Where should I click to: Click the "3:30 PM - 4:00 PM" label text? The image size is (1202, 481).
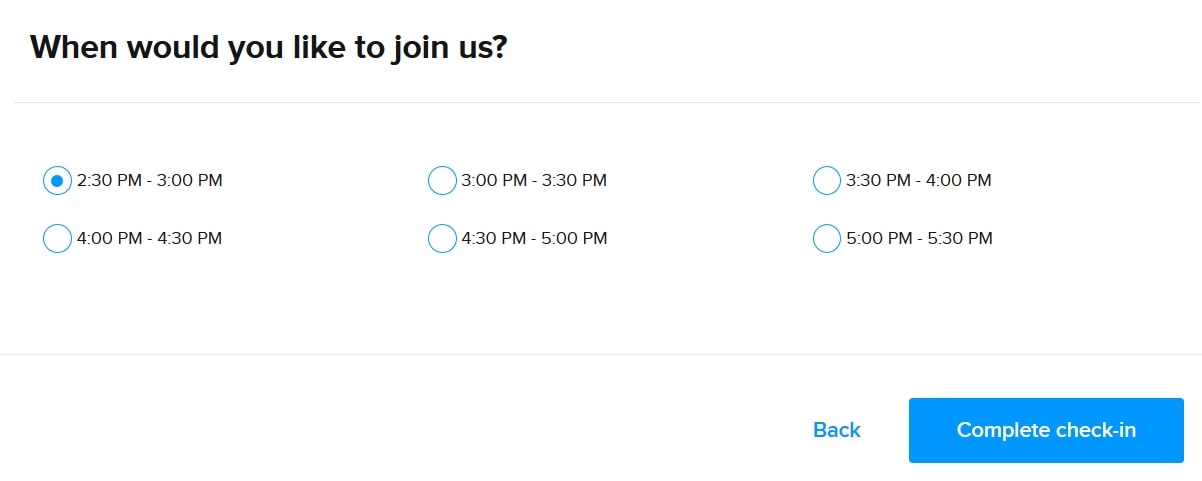(x=919, y=181)
